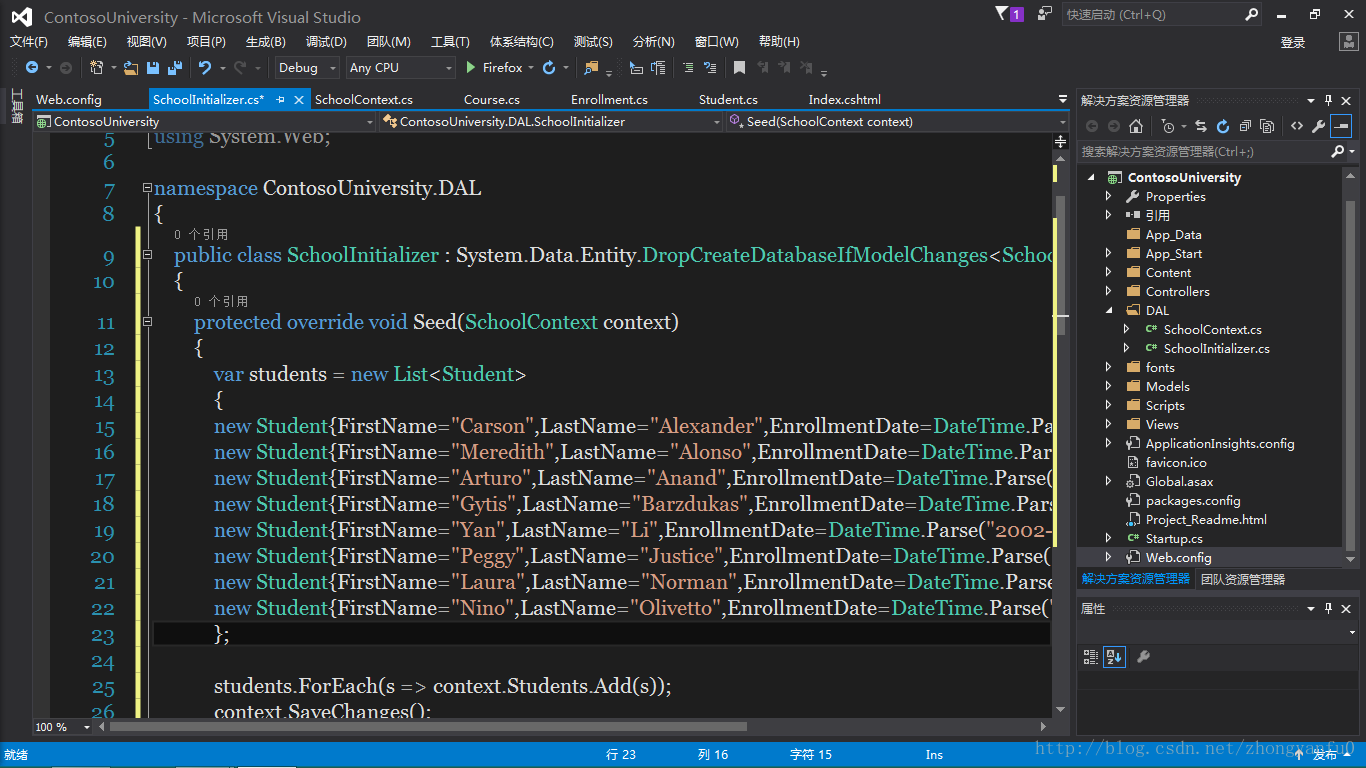Select Web.config in Solution Explorer tree

point(1178,557)
